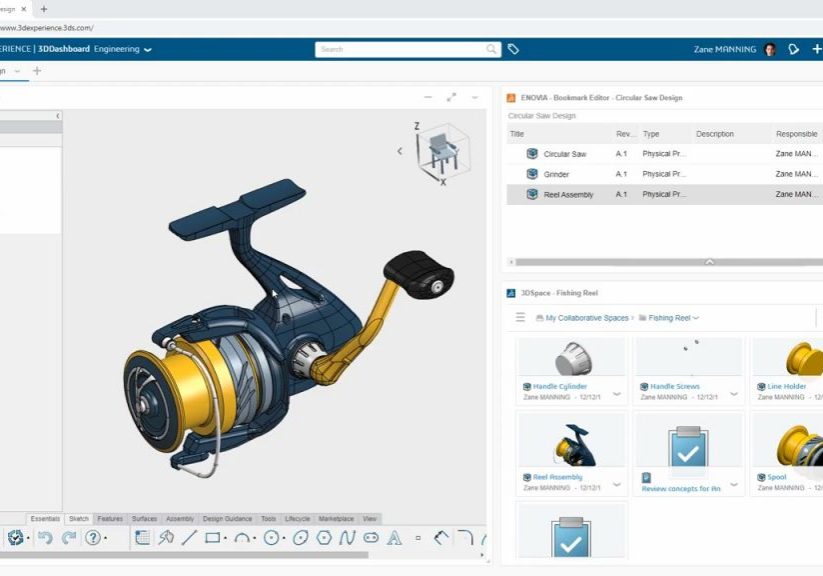Select the Arc sketch tool
The height and width of the screenshot is (576, 823).
pyautogui.click(x=243, y=538)
